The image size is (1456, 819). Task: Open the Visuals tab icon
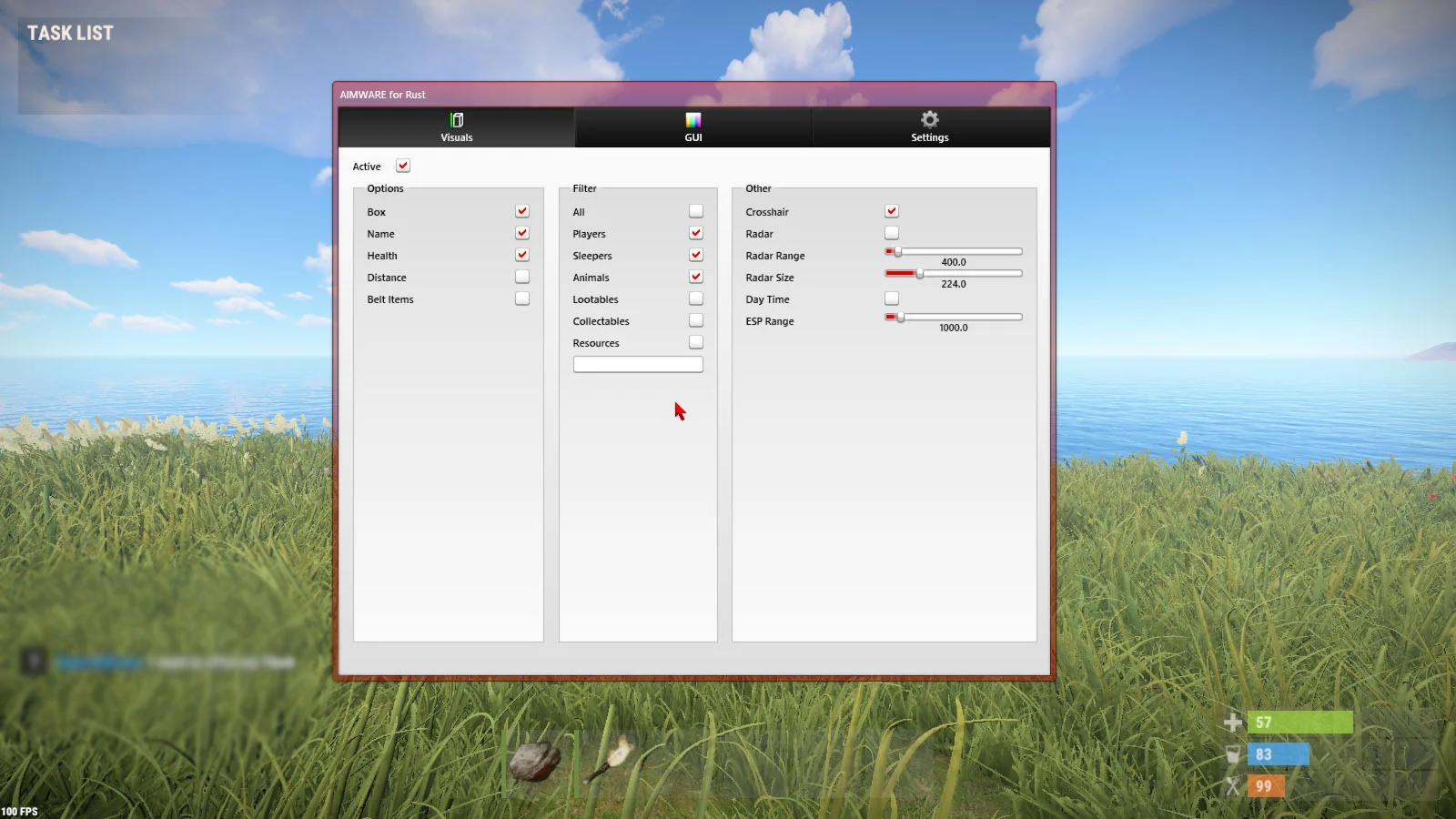pyautogui.click(x=457, y=120)
